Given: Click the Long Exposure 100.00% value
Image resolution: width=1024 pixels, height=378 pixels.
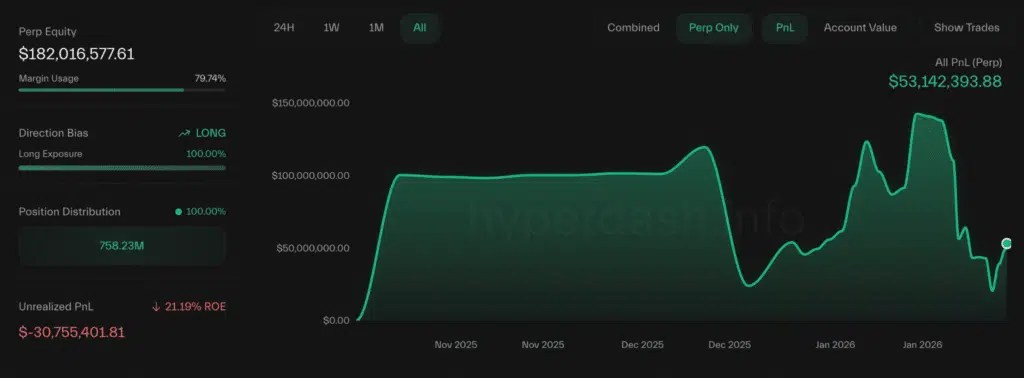Looking at the screenshot, I should 206,154.
